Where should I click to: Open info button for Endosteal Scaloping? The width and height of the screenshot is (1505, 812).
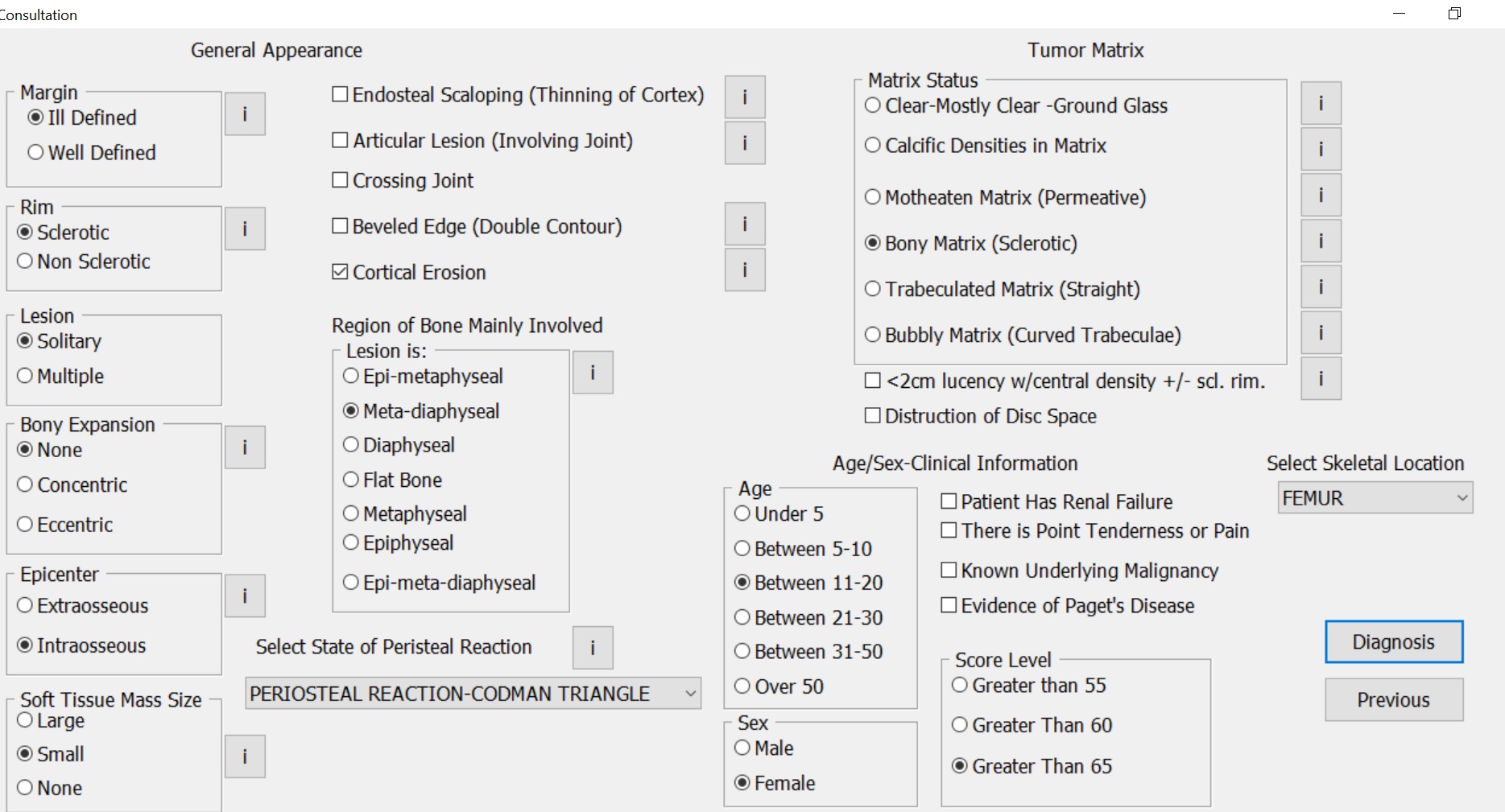[x=745, y=97]
